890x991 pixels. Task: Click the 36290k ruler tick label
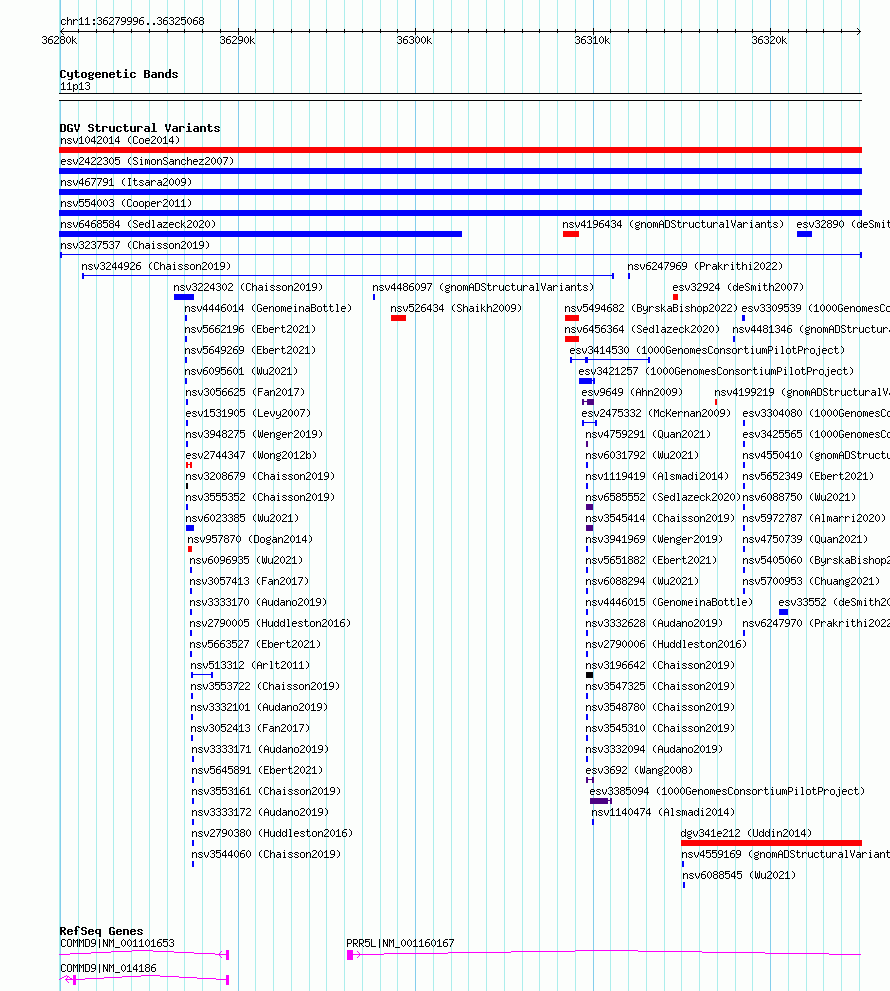[237, 40]
